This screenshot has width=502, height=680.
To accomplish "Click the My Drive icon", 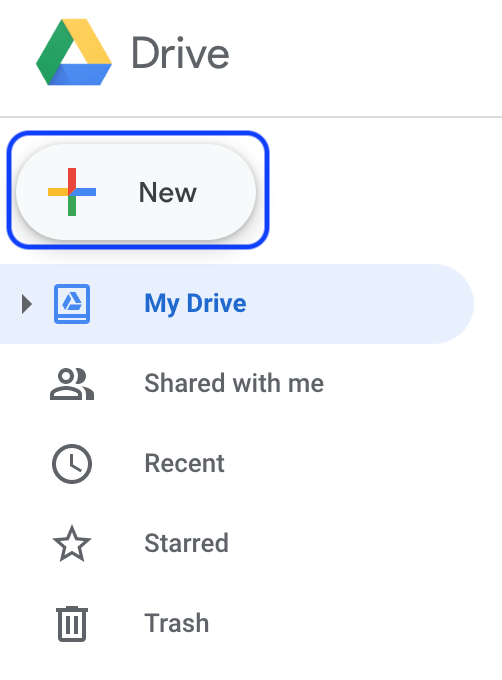I will point(72,304).
